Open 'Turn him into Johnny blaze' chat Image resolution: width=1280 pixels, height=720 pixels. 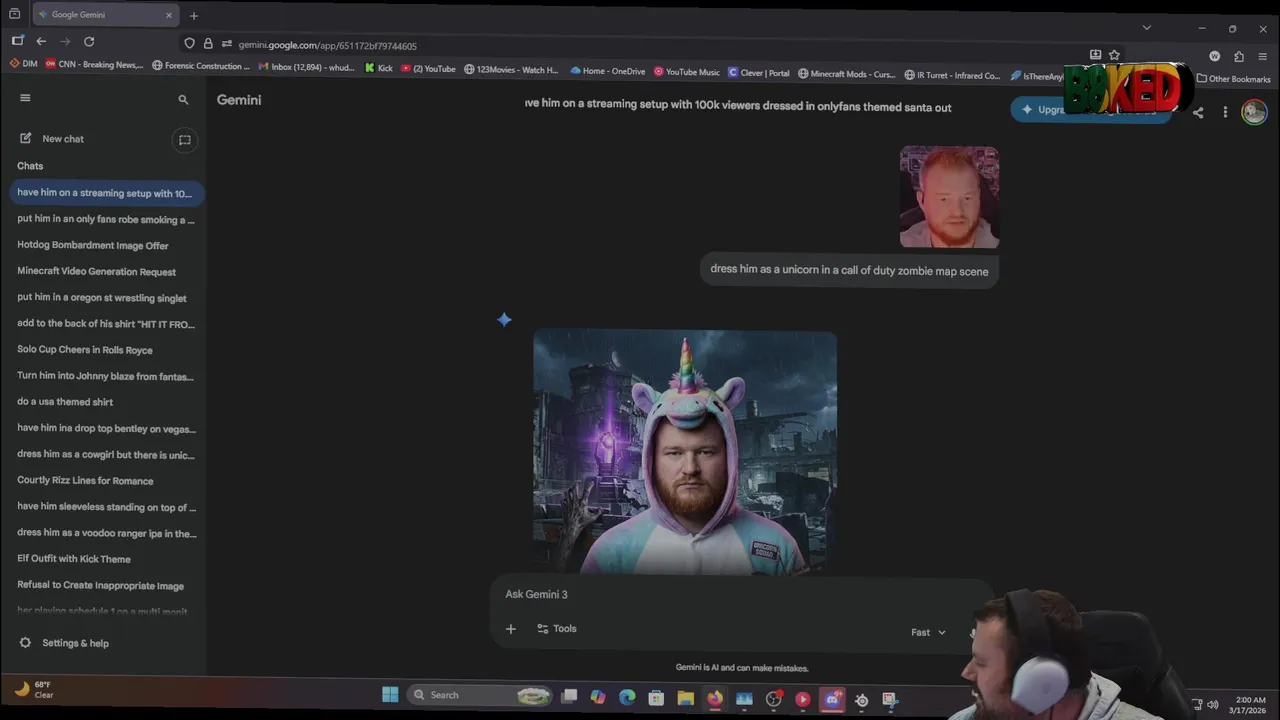click(x=105, y=376)
